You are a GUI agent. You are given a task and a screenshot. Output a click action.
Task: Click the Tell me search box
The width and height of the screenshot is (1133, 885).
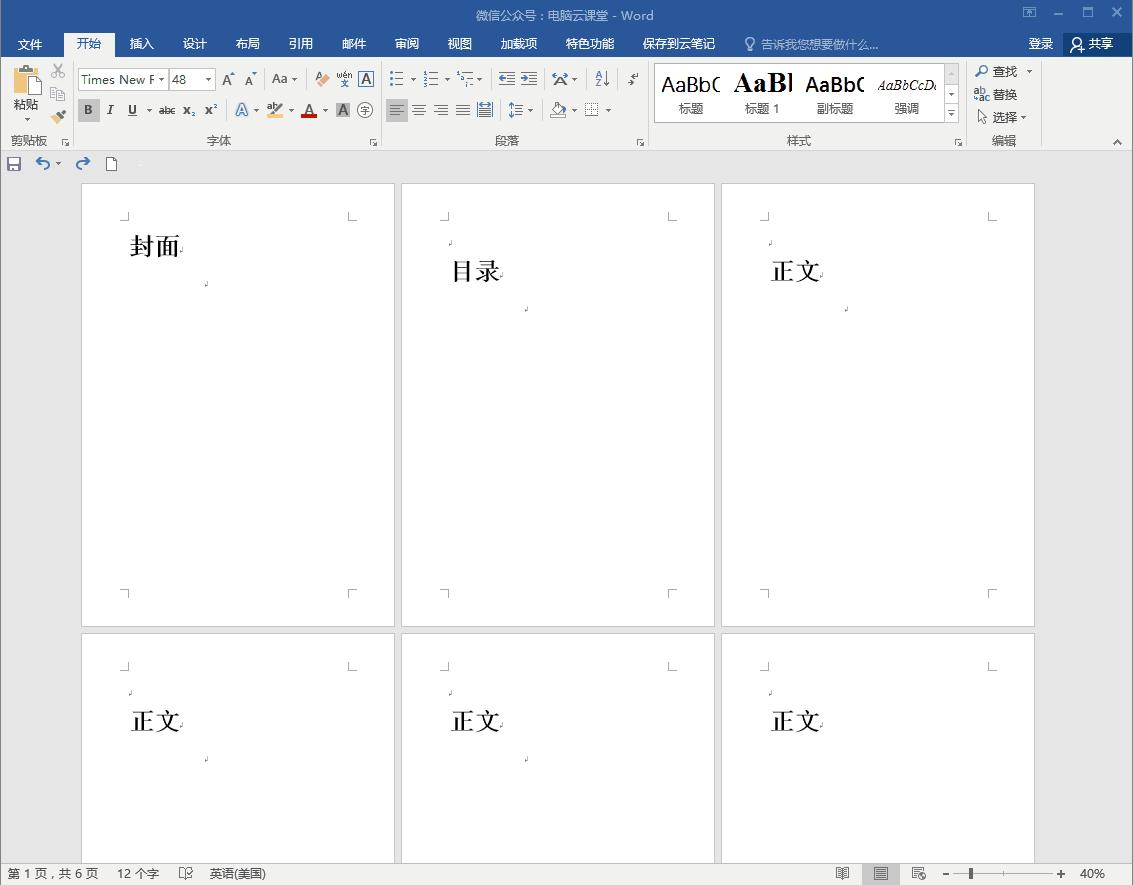[812, 44]
